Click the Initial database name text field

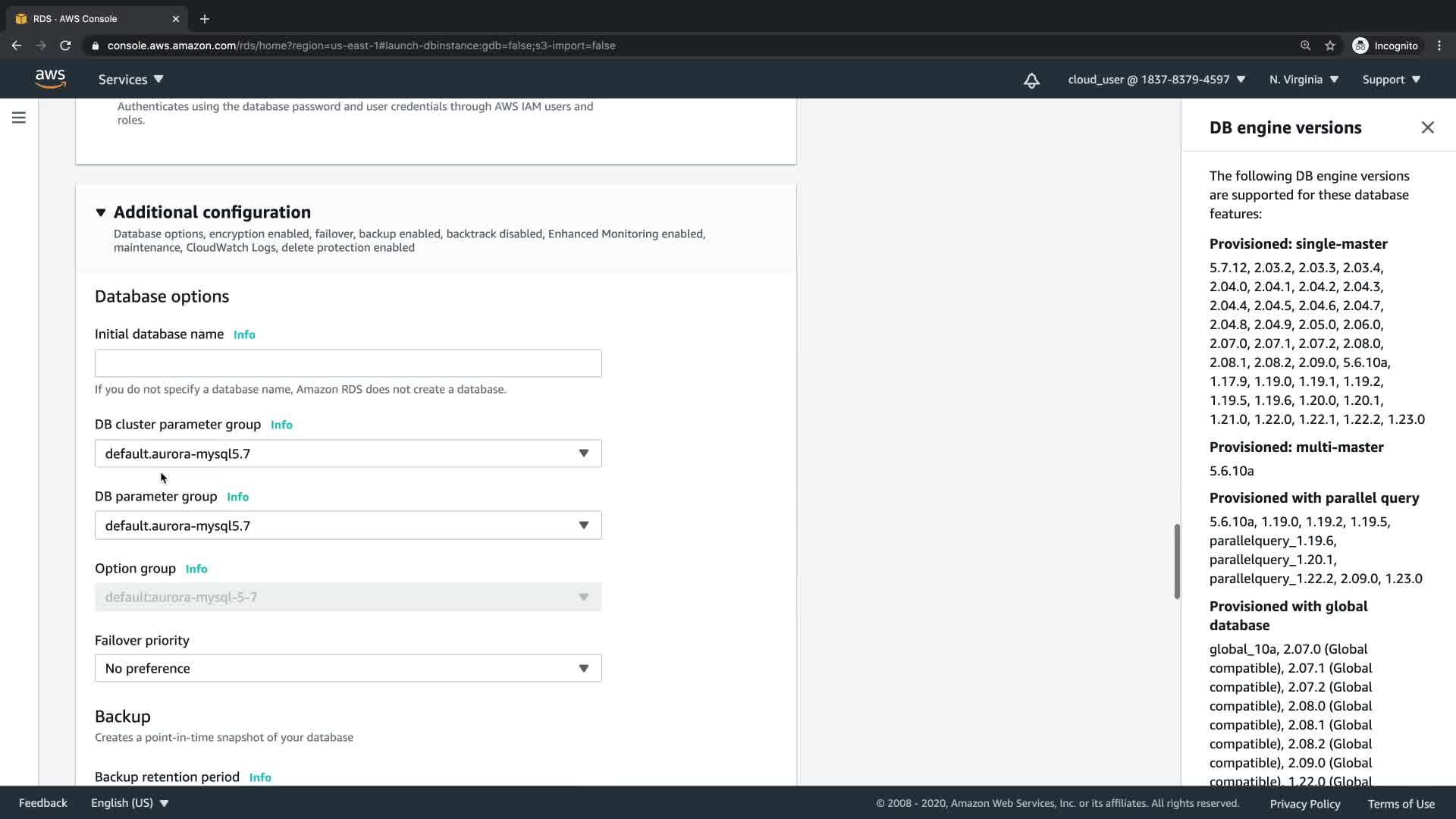[348, 363]
